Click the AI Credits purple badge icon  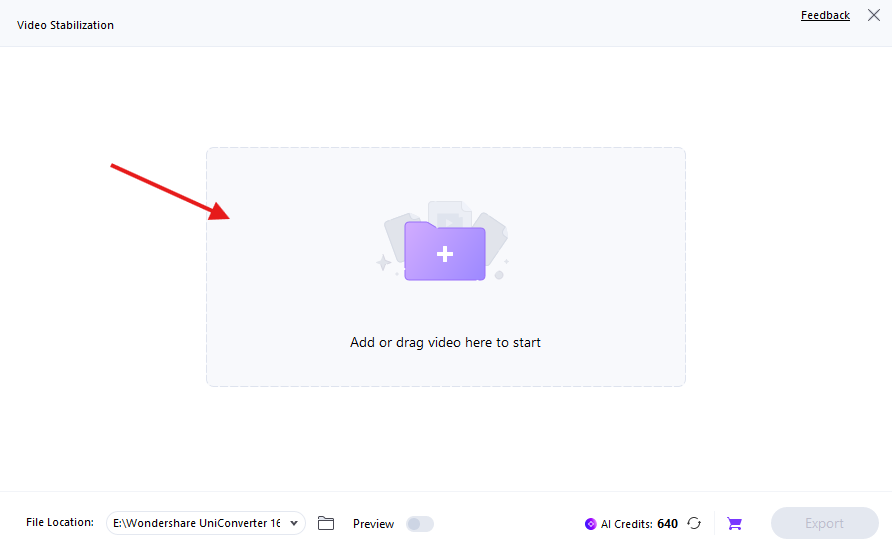pyautogui.click(x=590, y=523)
